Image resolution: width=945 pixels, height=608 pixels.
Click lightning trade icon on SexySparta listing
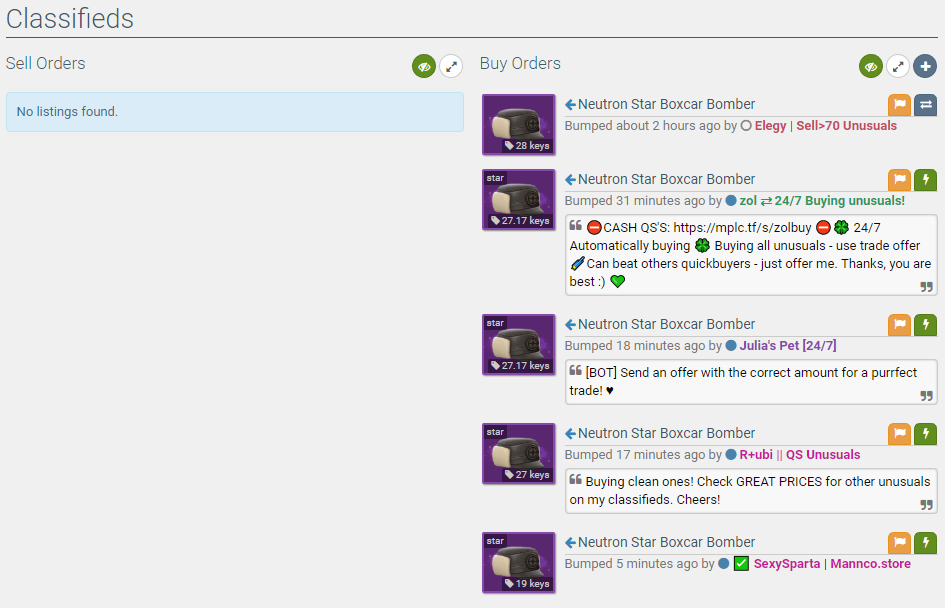926,543
